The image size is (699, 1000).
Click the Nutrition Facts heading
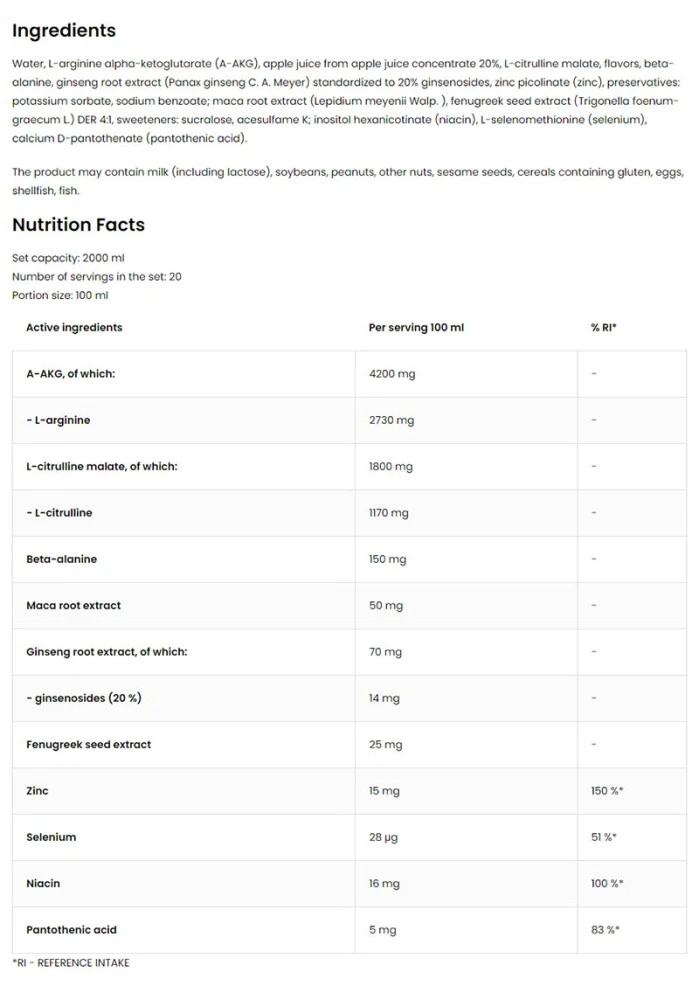click(78, 224)
